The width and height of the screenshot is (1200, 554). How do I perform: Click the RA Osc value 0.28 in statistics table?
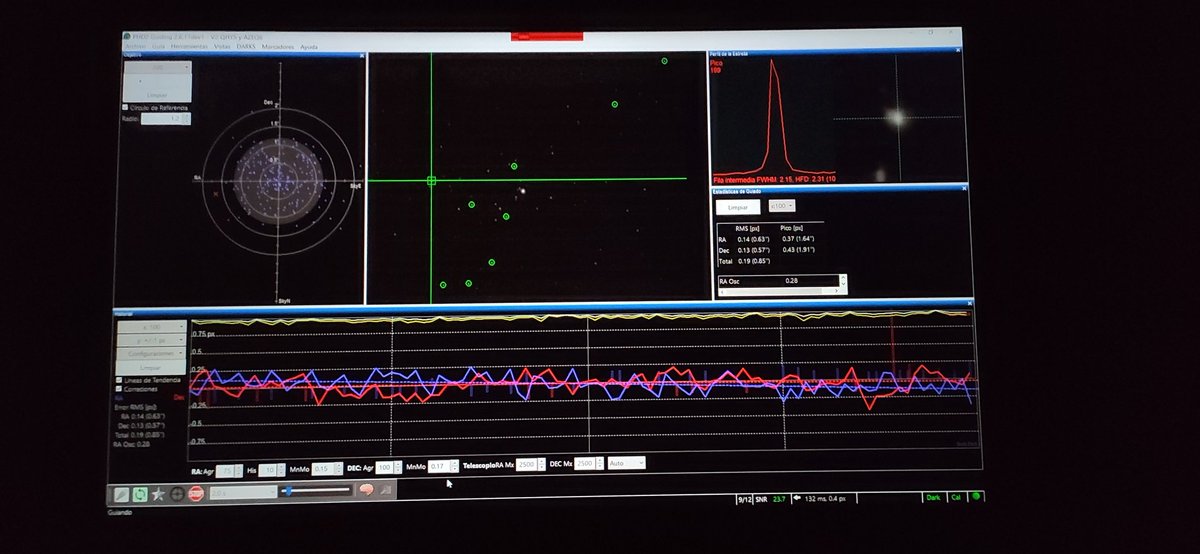790,281
